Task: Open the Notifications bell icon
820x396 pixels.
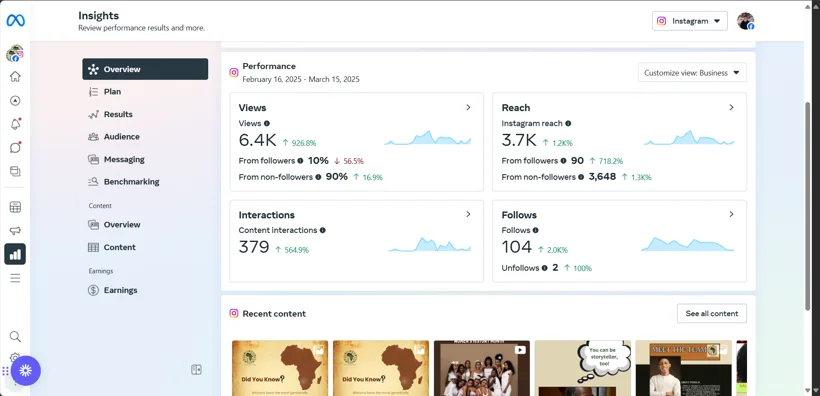Action: pos(15,124)
